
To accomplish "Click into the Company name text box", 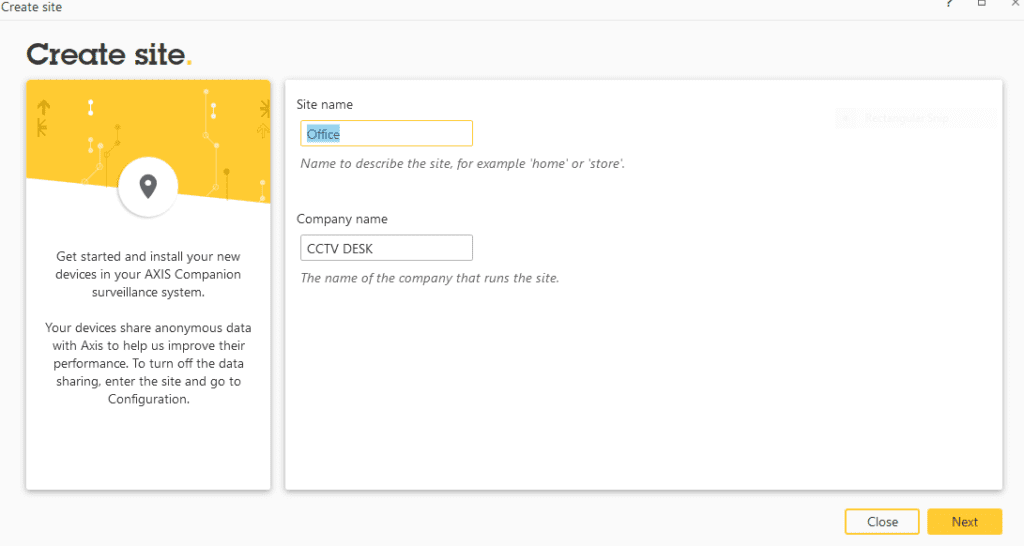I will point(386,248).
